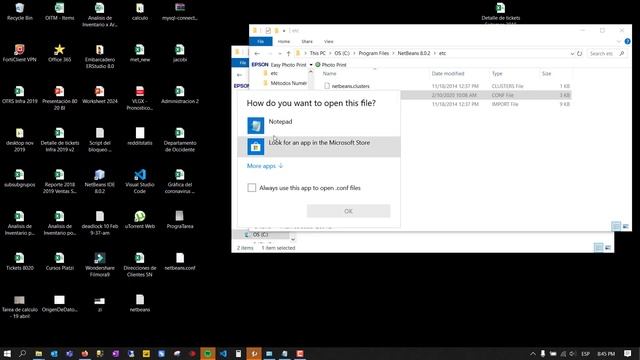Select netbeans.conf file on desktop
Image resolution: width=640 pixels, height=360 pixels.
180,261
